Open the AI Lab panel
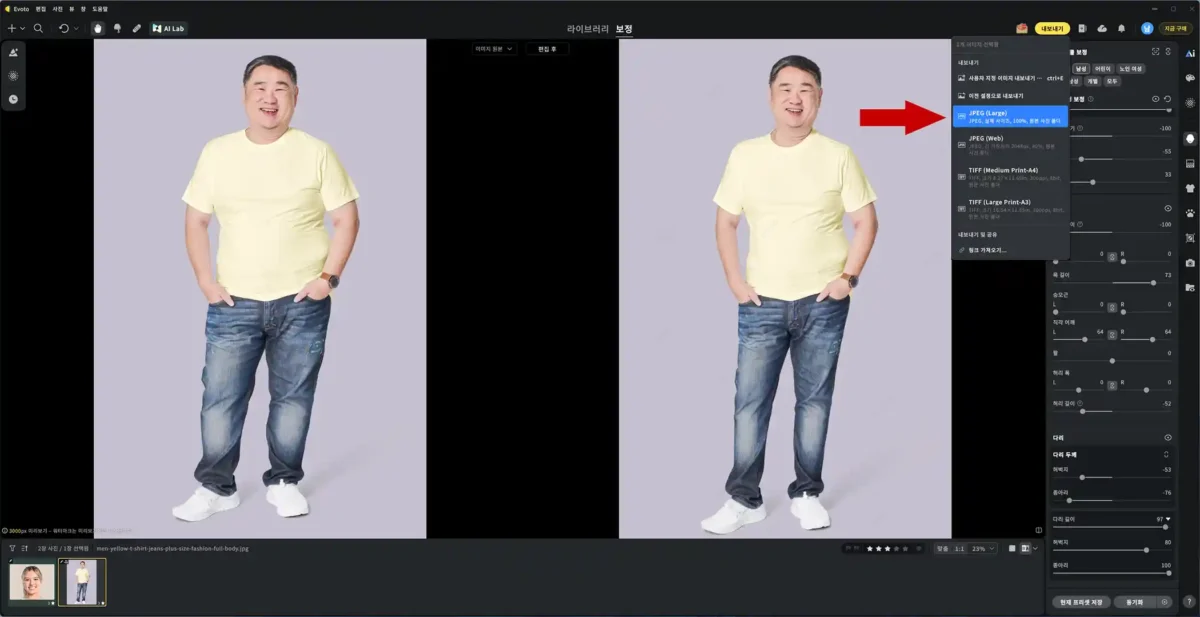 coord(168,28)
